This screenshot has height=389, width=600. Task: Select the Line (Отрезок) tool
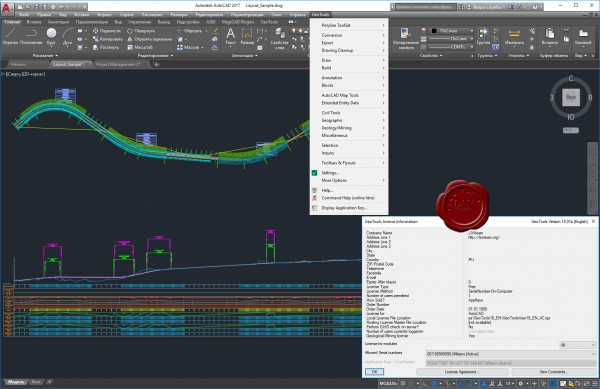pyautogui.click(x=10, y=37)
